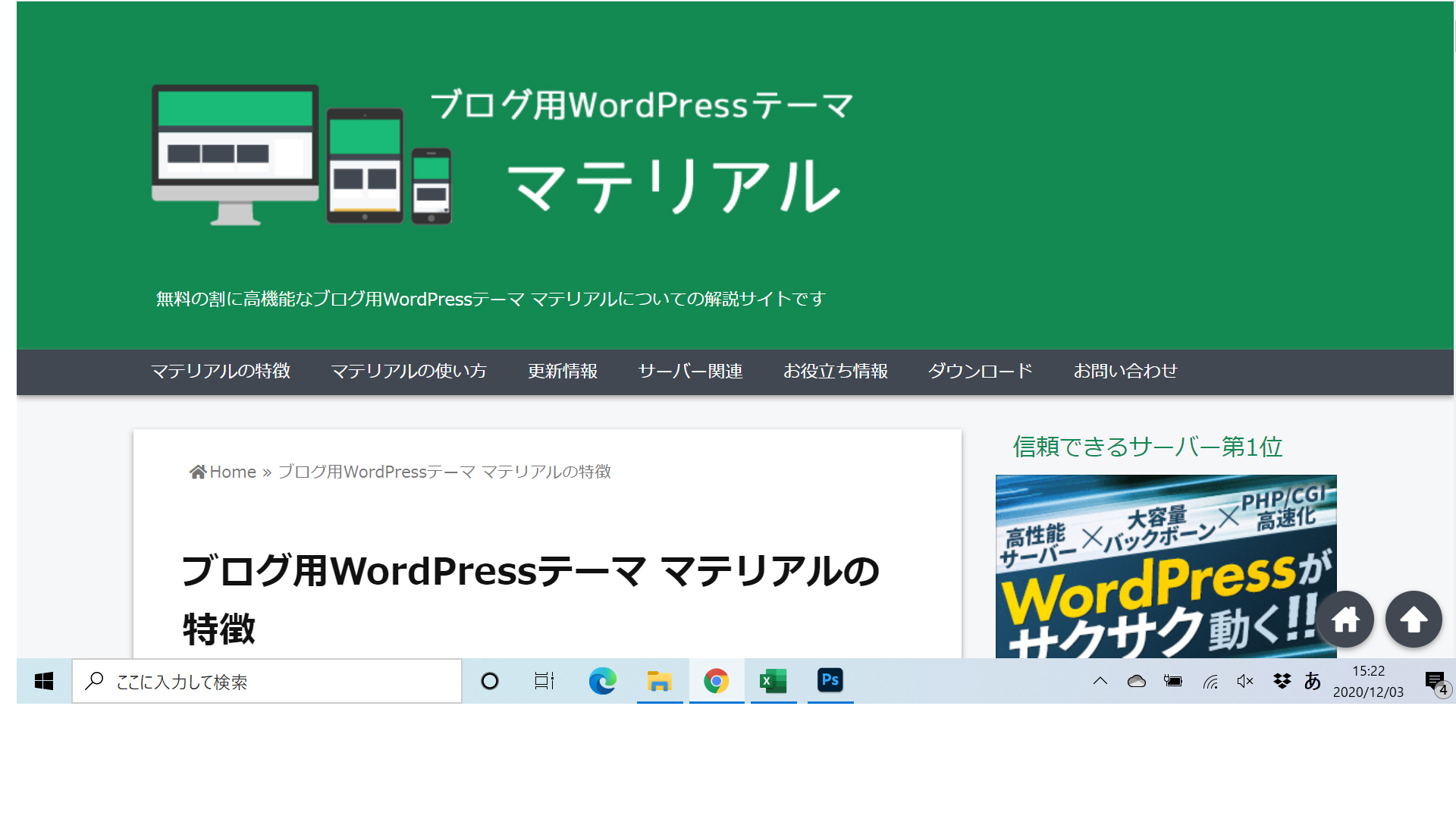Toggle the muted volume tray icon
This screenshot has height=819, width=1456.
(1244, 681)
